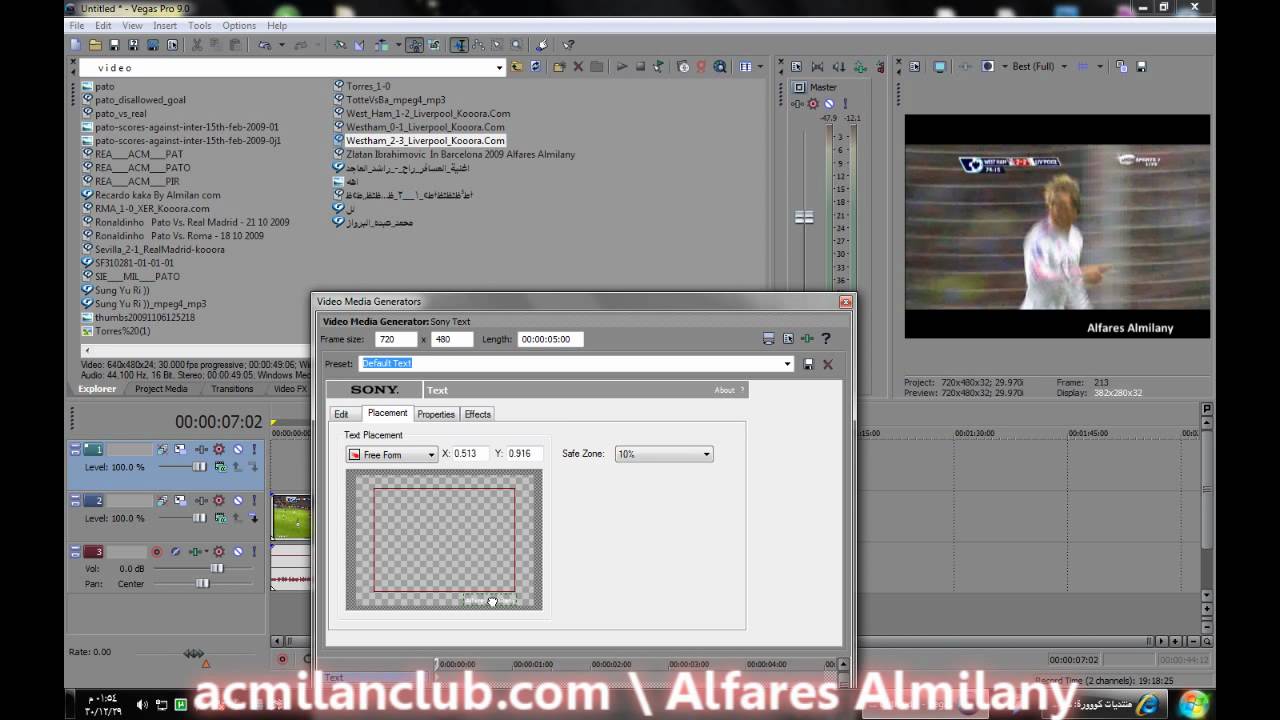Screen dimensions: 1280x720
Task: Open the Explorer Views dropdown arrow
Action: tap(760, 67)
